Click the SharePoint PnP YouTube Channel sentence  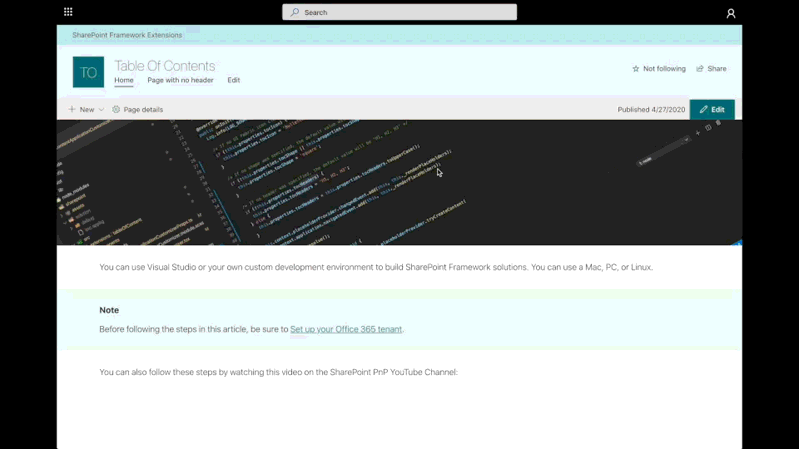coord(278,372)
